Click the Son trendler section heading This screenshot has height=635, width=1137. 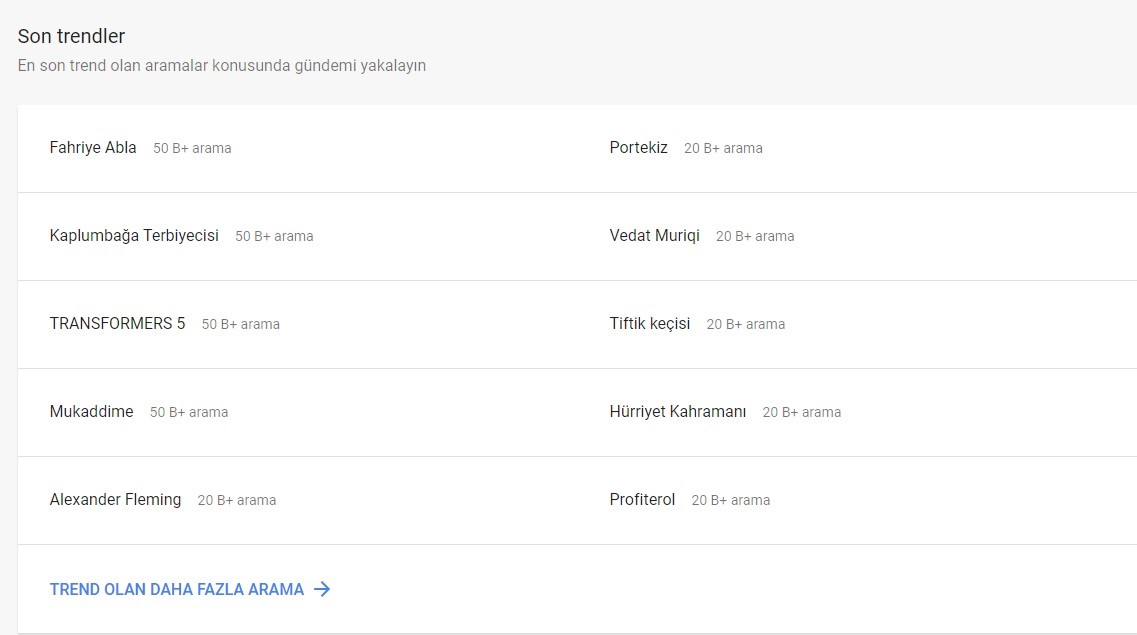click(70, 36)
